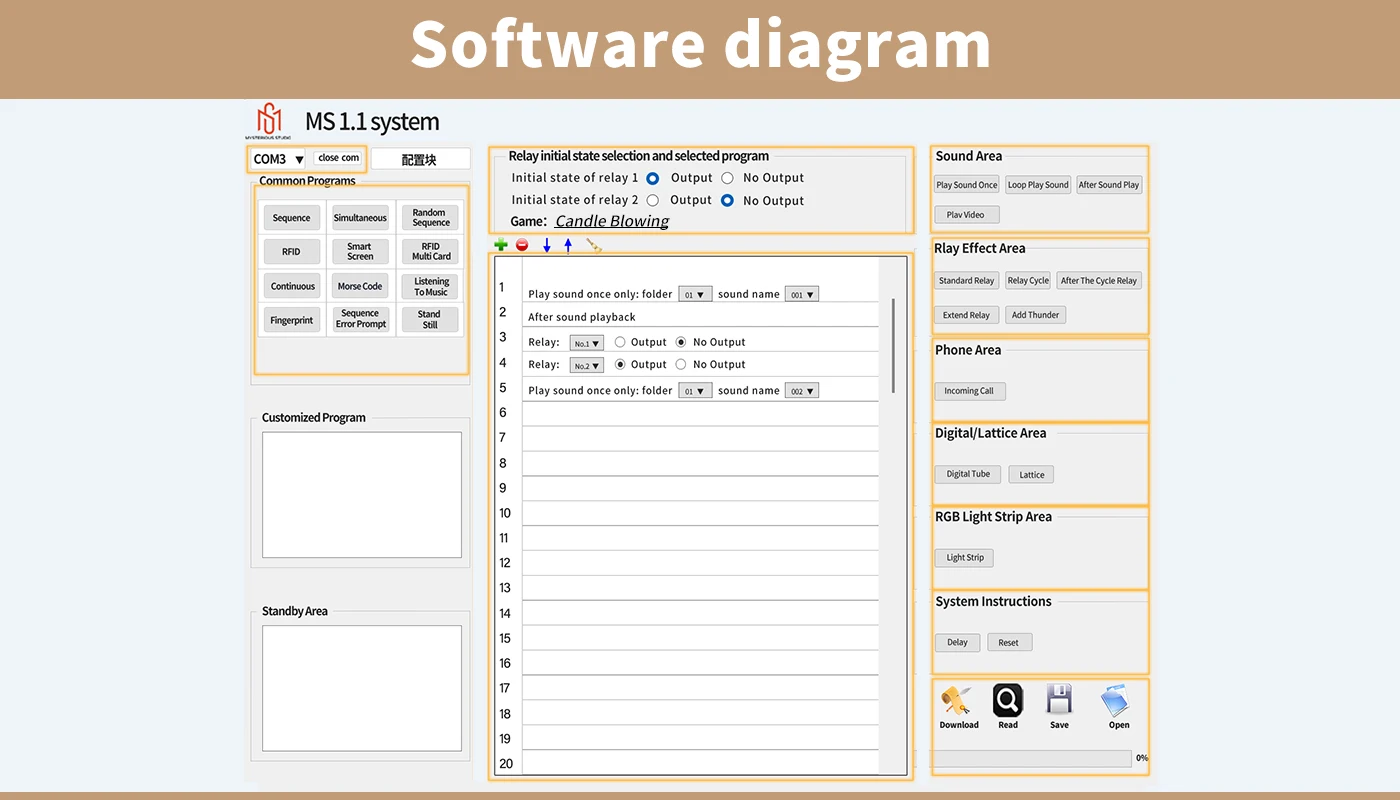Click the Loop Play Sound button
This screenshot has width=1400, height=800.
tap(1038, 185)
